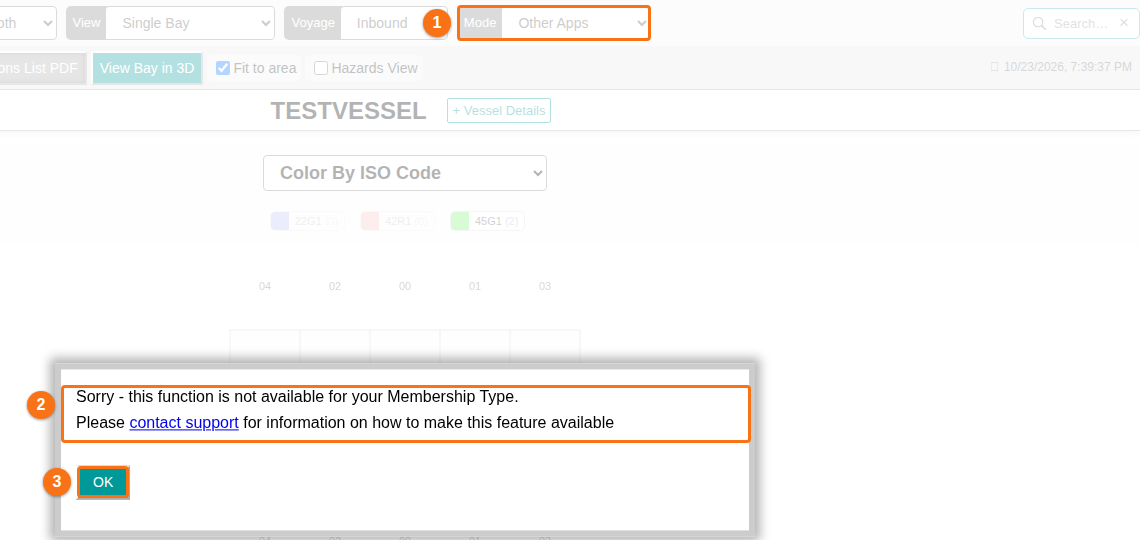Click the TESTVESSEL vessel title
1140x540 pixels.
click(348, 111)
